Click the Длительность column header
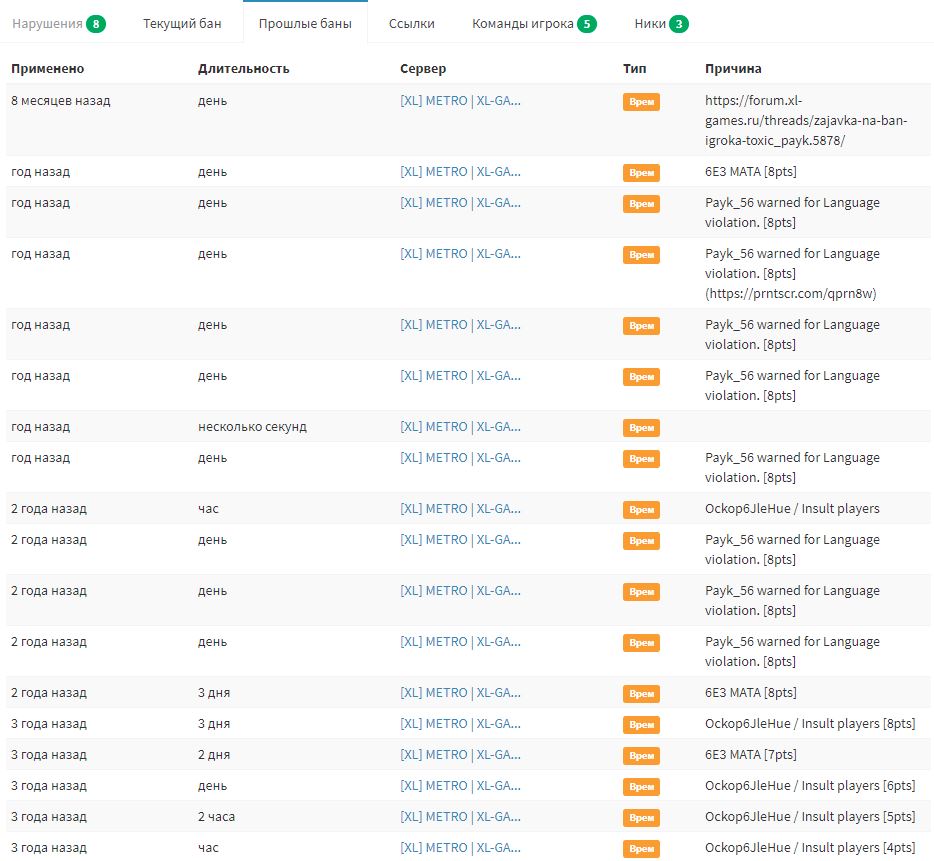Viewport: 934px width, 861px height. tap(243, 69)
